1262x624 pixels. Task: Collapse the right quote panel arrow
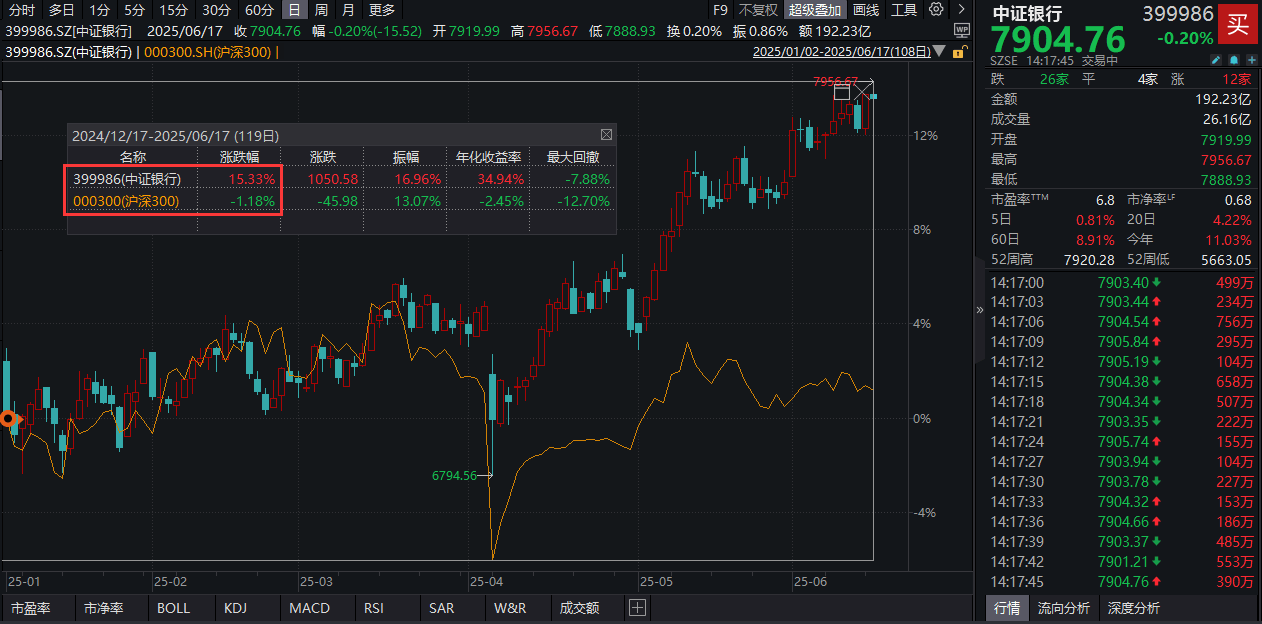(x=980, y=310)
